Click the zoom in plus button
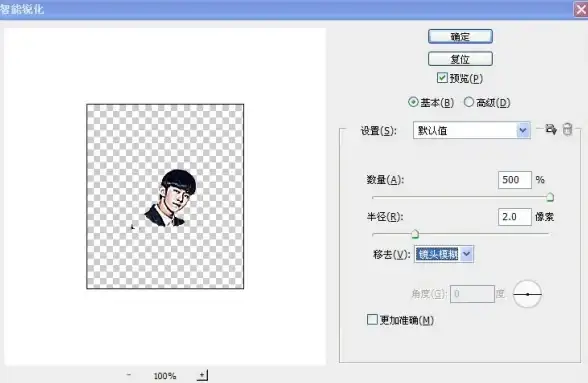588x383 pixels. [202, 375]
